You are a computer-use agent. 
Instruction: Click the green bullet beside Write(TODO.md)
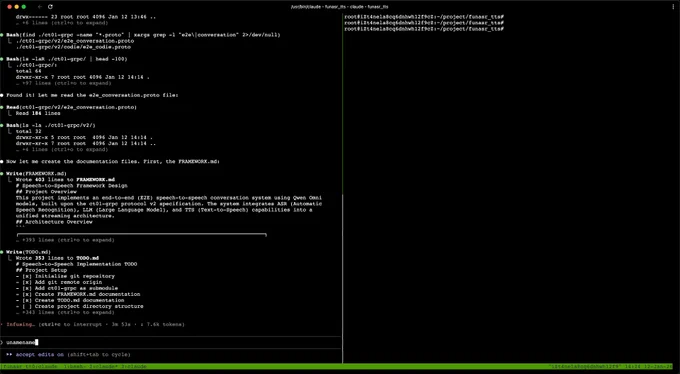[x=2, y=252]
